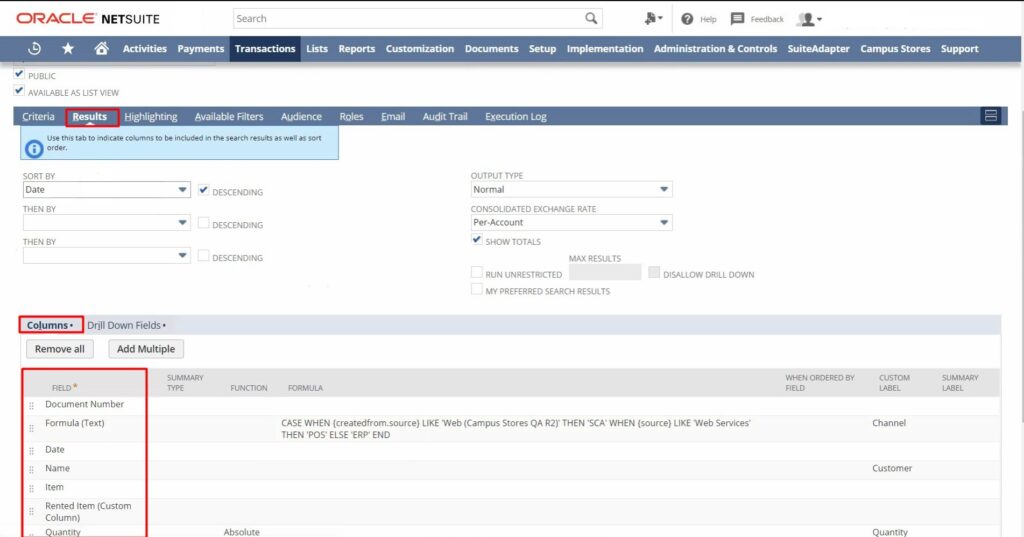Screen dimensions: 1024x537
Task: Open the Recent Records clock icon
Action: click(x=35, y=48)
